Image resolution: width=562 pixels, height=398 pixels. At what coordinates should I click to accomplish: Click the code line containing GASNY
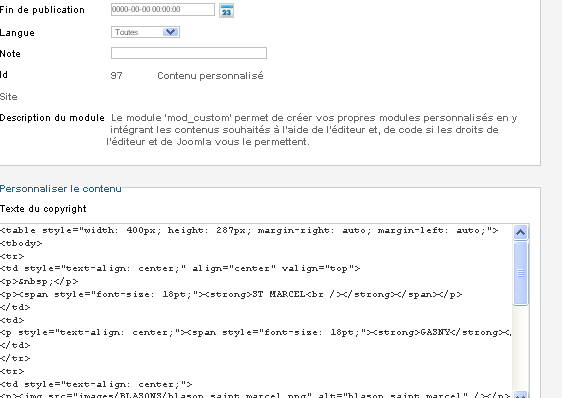tap(256, 333)
